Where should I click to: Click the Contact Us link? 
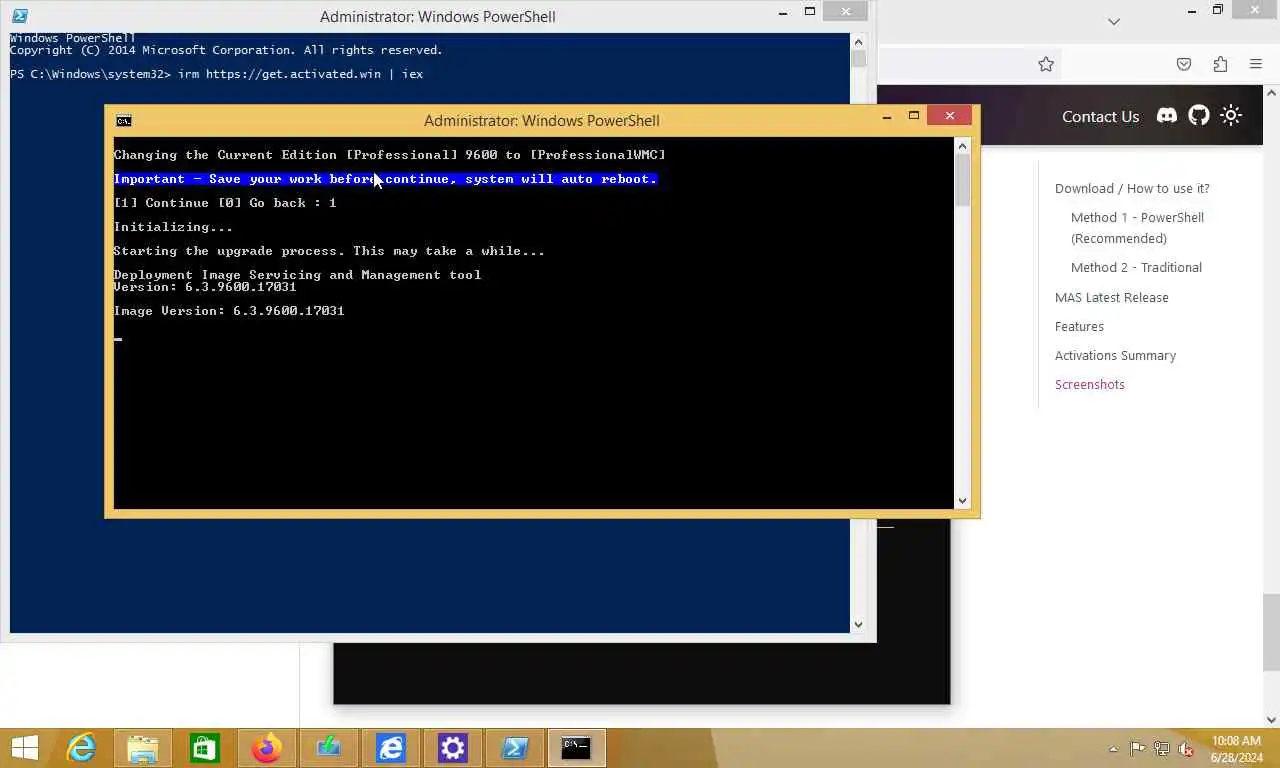click(1100, 116)
